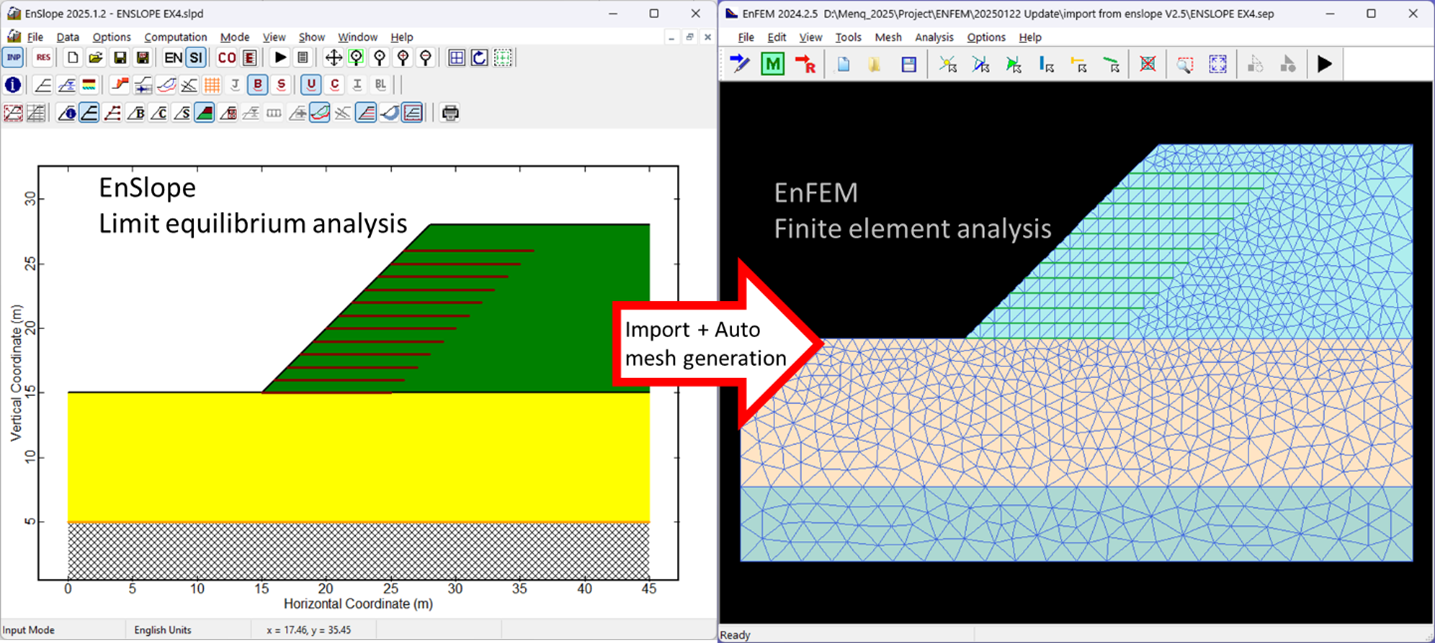The image size is (1435, 643).
Task: Click the orange grid icon in EnSlope
Action: [x=212, y=85]
